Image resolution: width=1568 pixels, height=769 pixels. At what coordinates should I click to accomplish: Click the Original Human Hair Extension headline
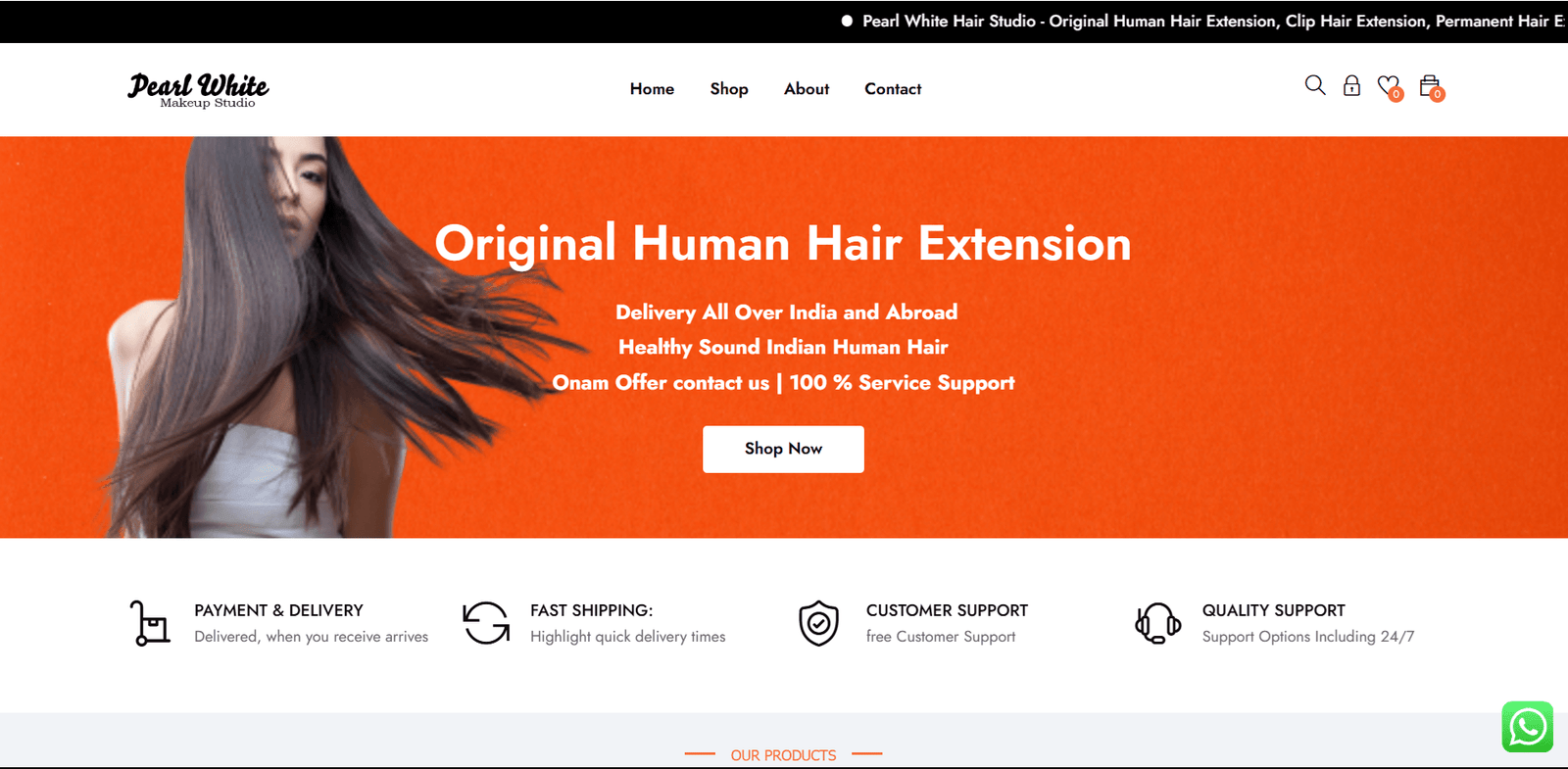click(x=783, y=244)
